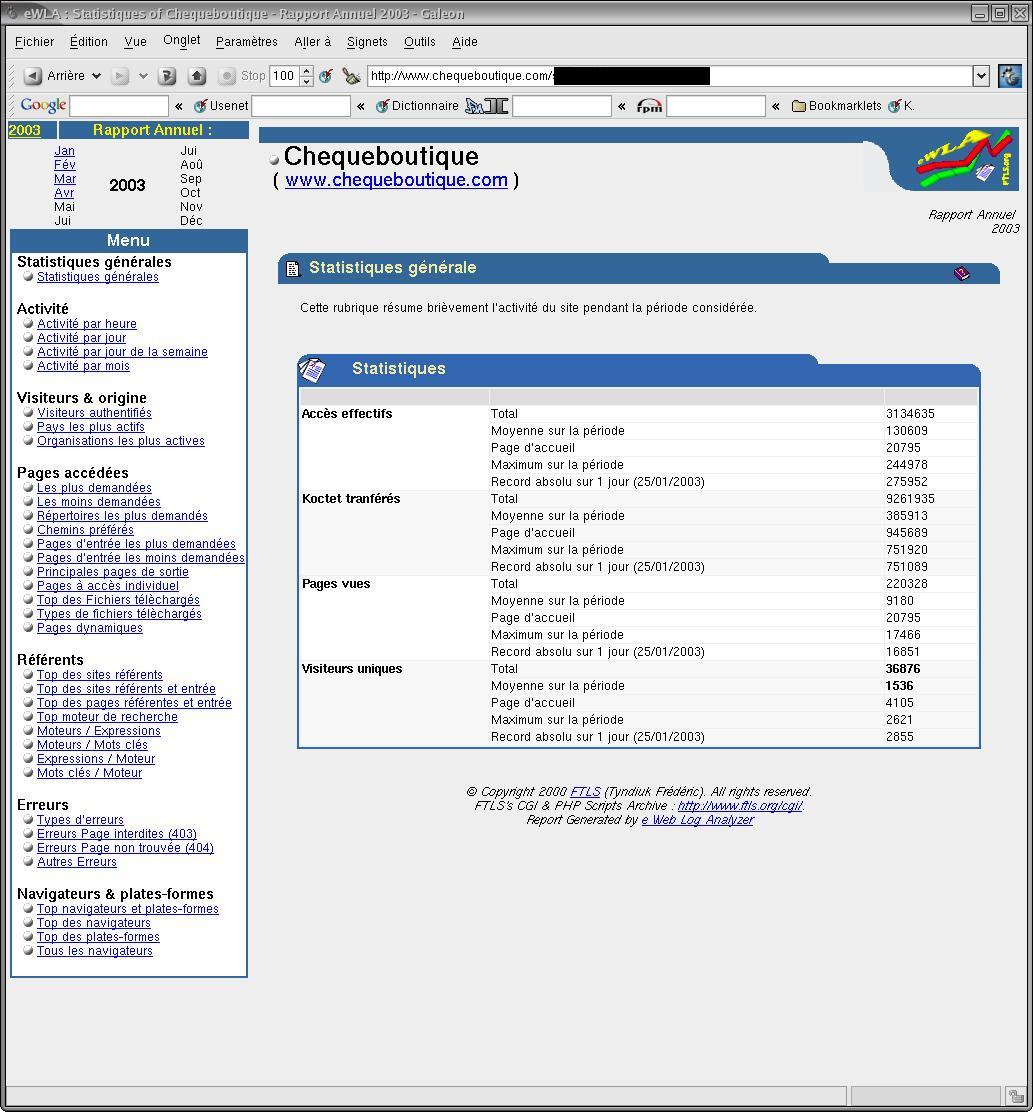
Task: Open the Paramètres menu
Action: tap(247, 42)
